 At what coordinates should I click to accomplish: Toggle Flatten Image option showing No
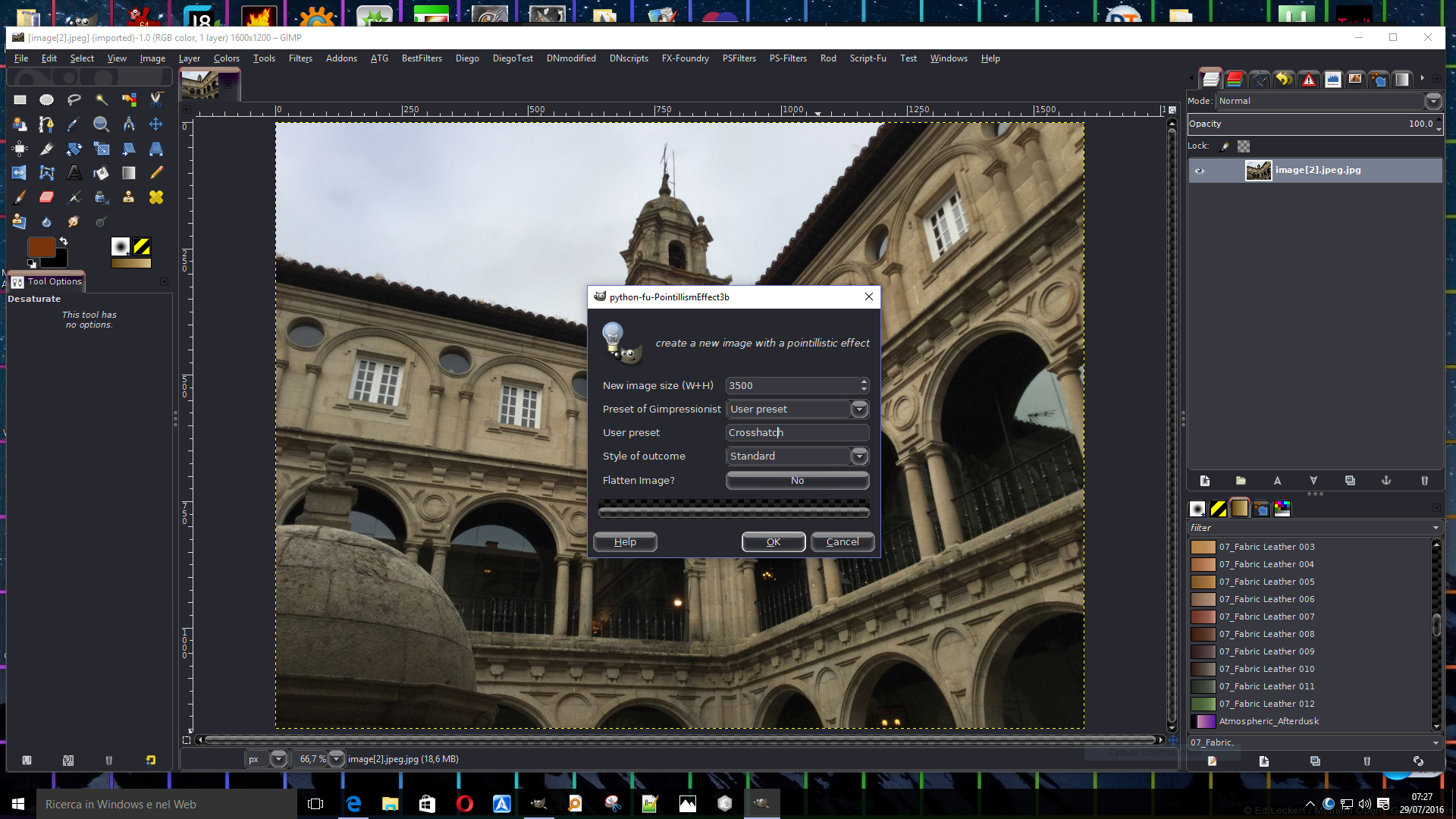pyautogui.click(x=797, y=480)
